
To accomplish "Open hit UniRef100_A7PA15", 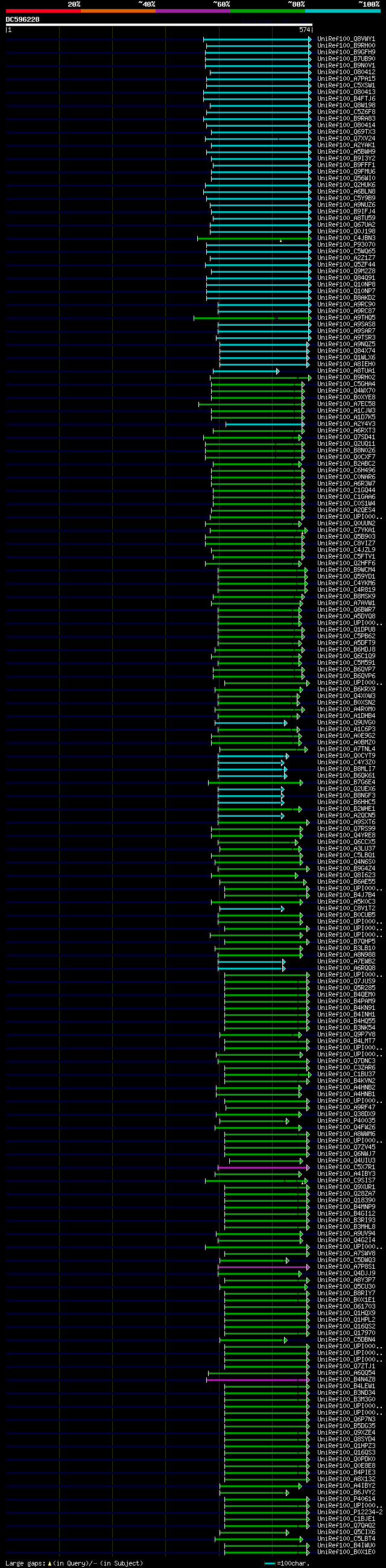I will [x=346, y=79].
